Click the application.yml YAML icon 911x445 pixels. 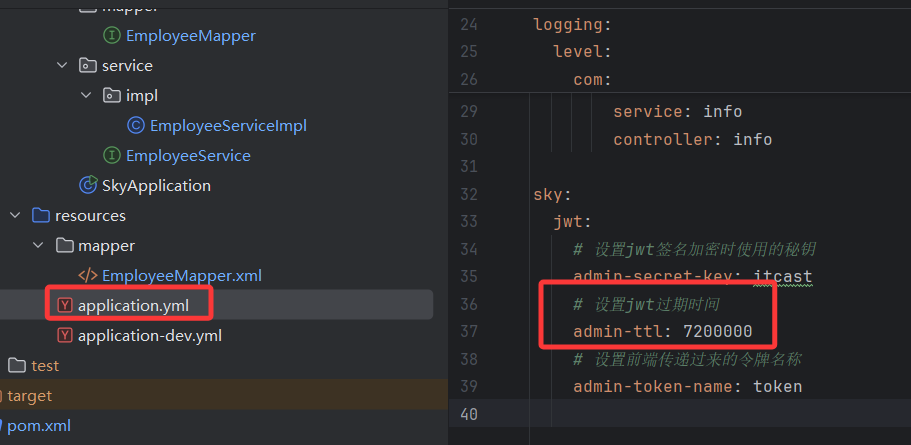click(64, 306)
